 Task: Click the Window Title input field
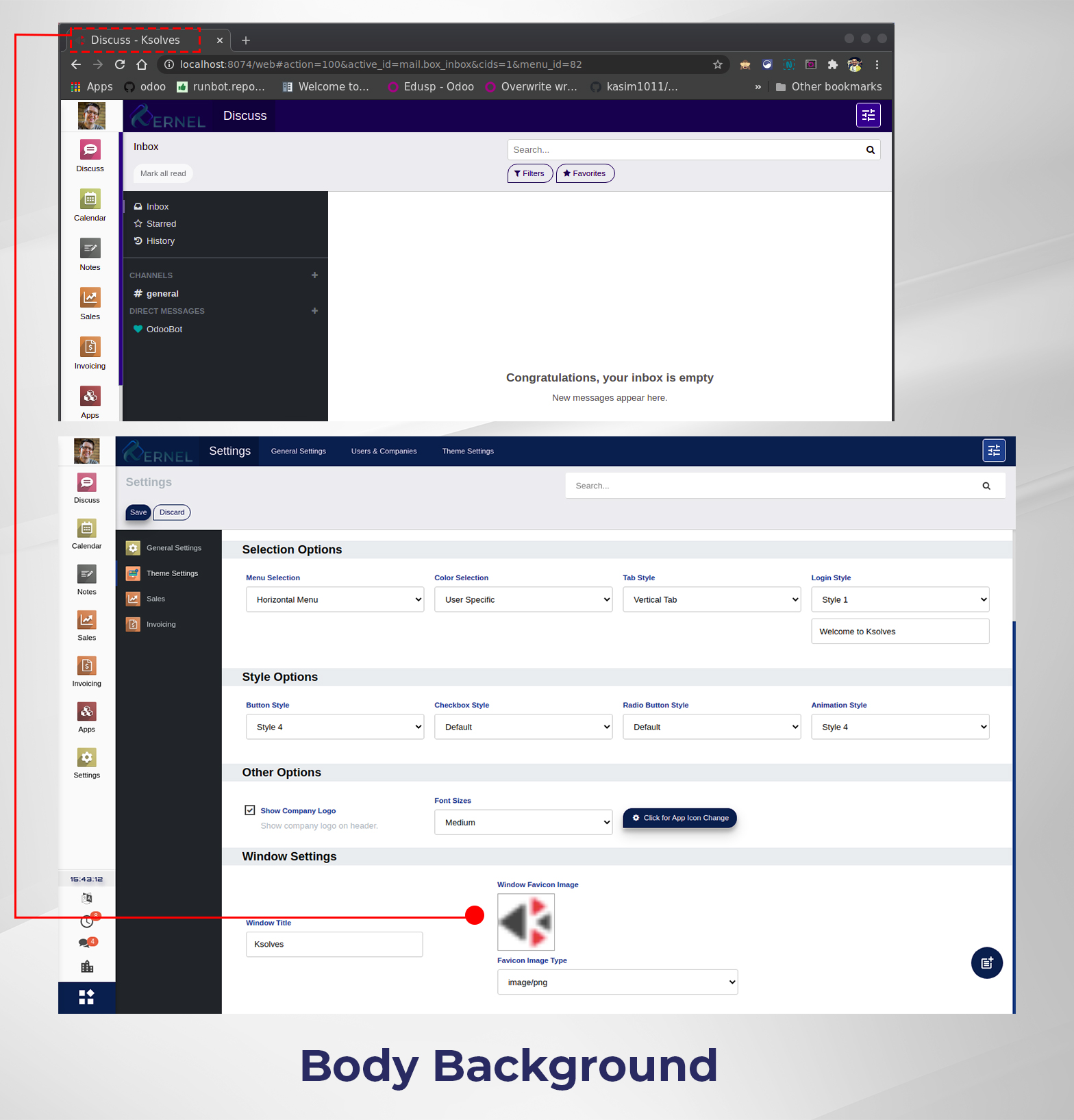(334, 944)
